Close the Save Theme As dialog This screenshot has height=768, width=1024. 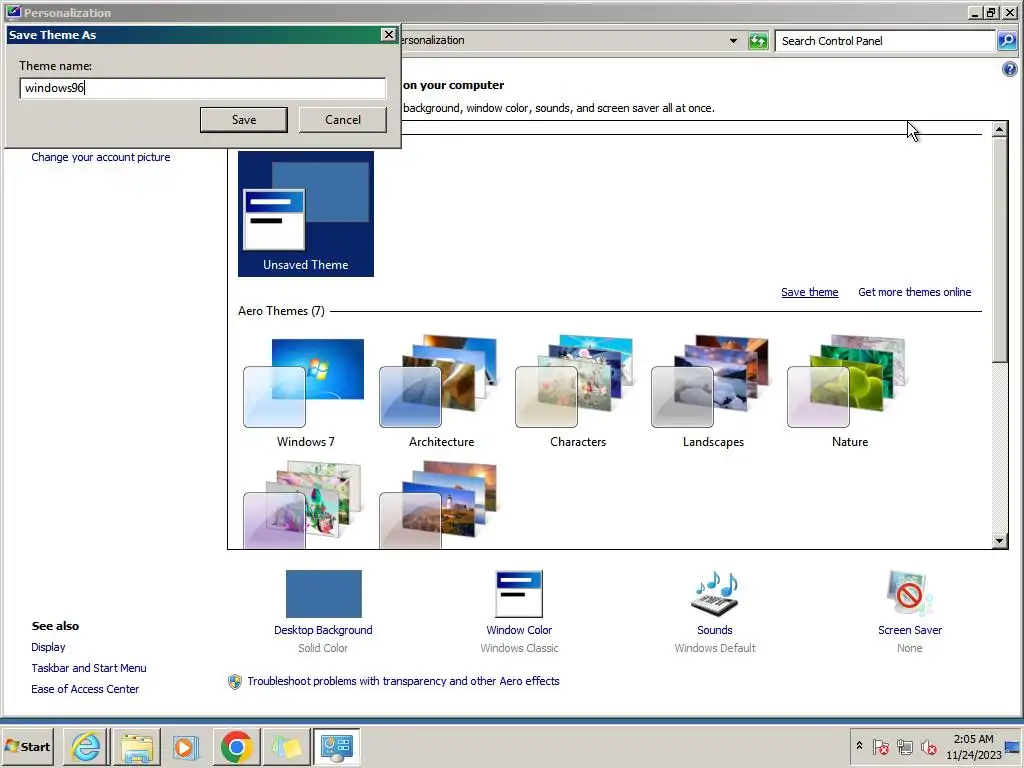click(x=389, y=35)
